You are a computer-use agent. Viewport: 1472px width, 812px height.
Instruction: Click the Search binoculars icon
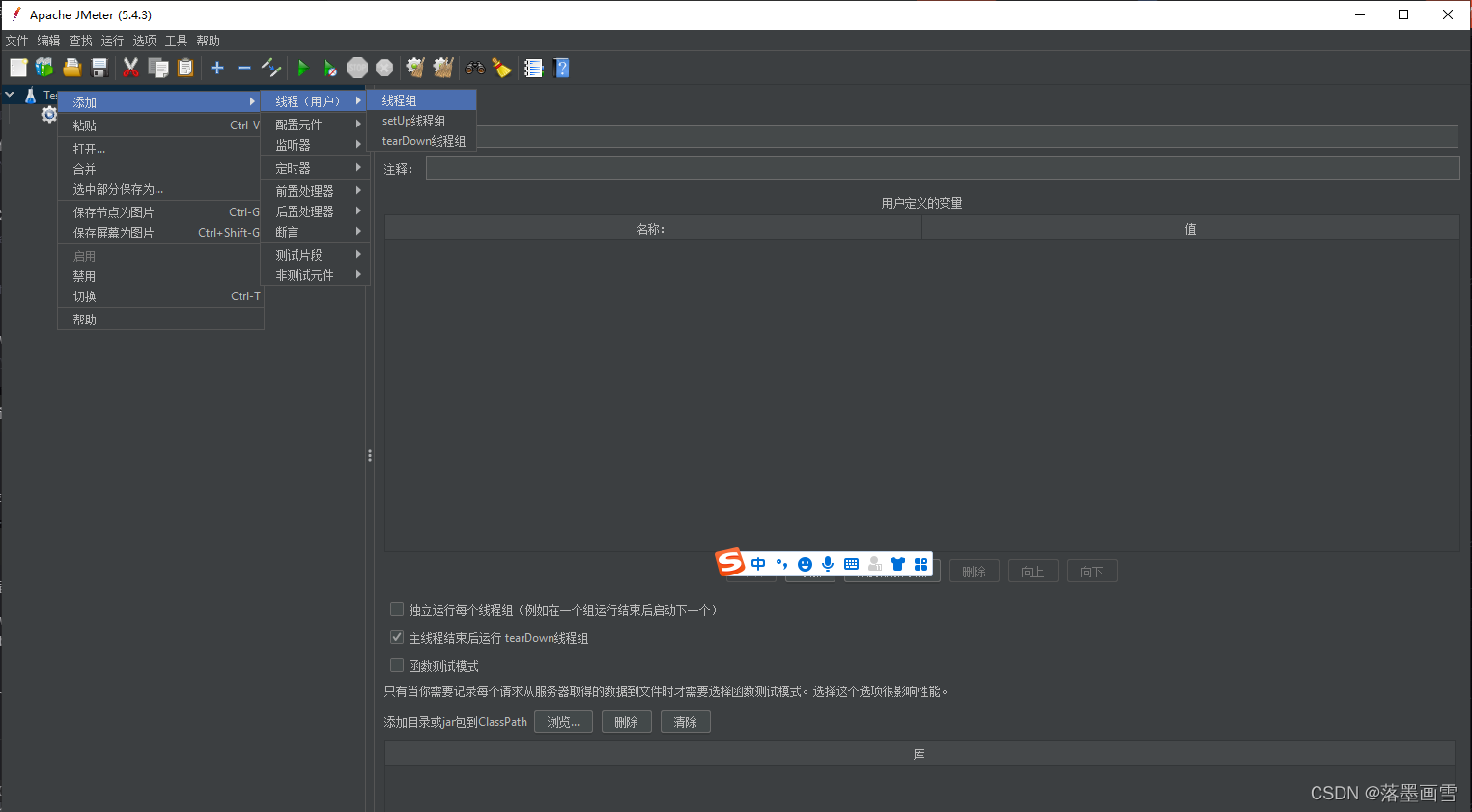[475, 68]
